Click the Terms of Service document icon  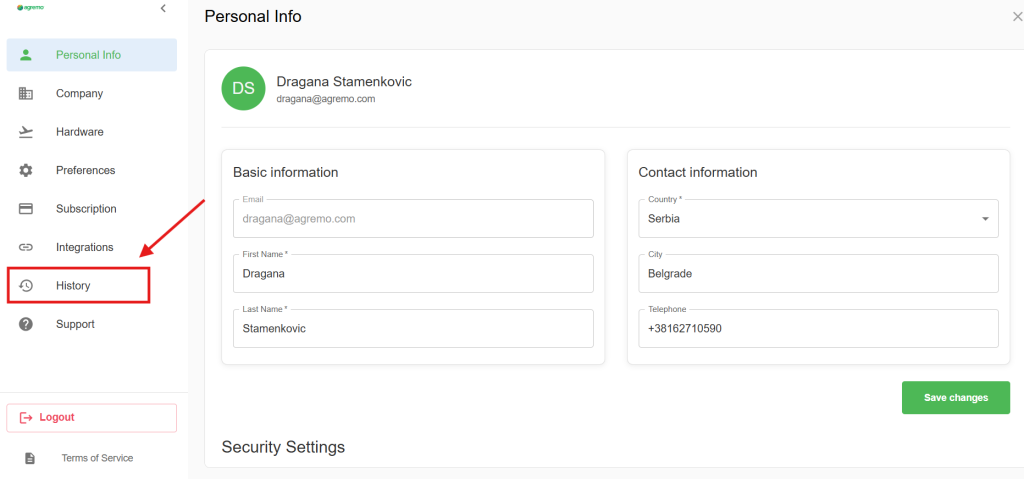click(30, 458)
